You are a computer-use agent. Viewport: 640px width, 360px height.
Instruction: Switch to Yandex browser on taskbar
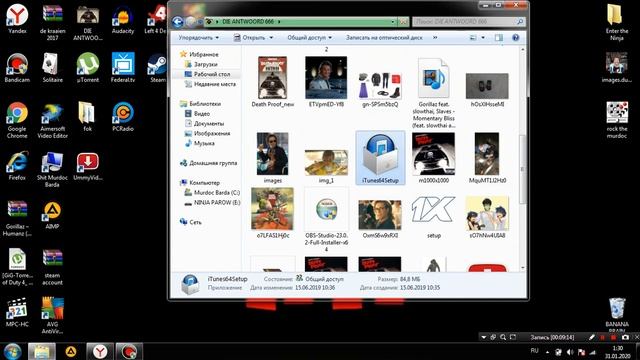(100, 351)
